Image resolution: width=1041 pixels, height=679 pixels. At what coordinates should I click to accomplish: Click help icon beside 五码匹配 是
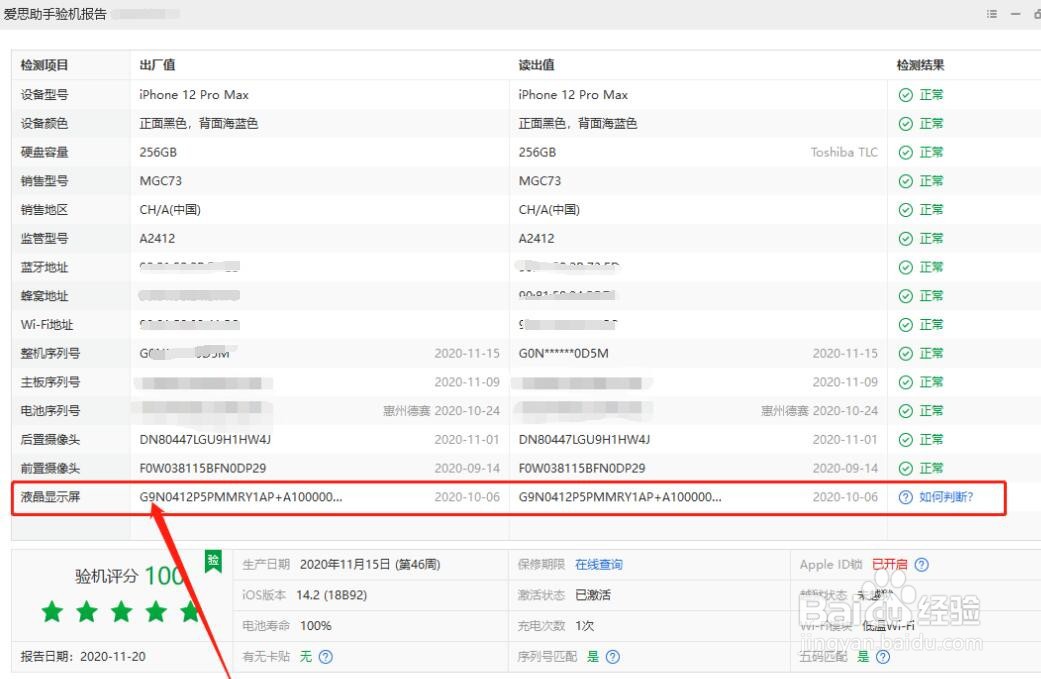pos(882,656)
